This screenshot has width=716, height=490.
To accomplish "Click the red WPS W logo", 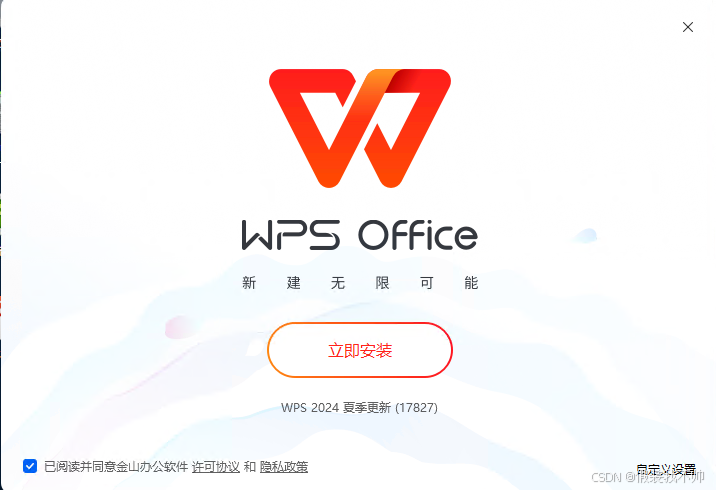I will 360,128.
